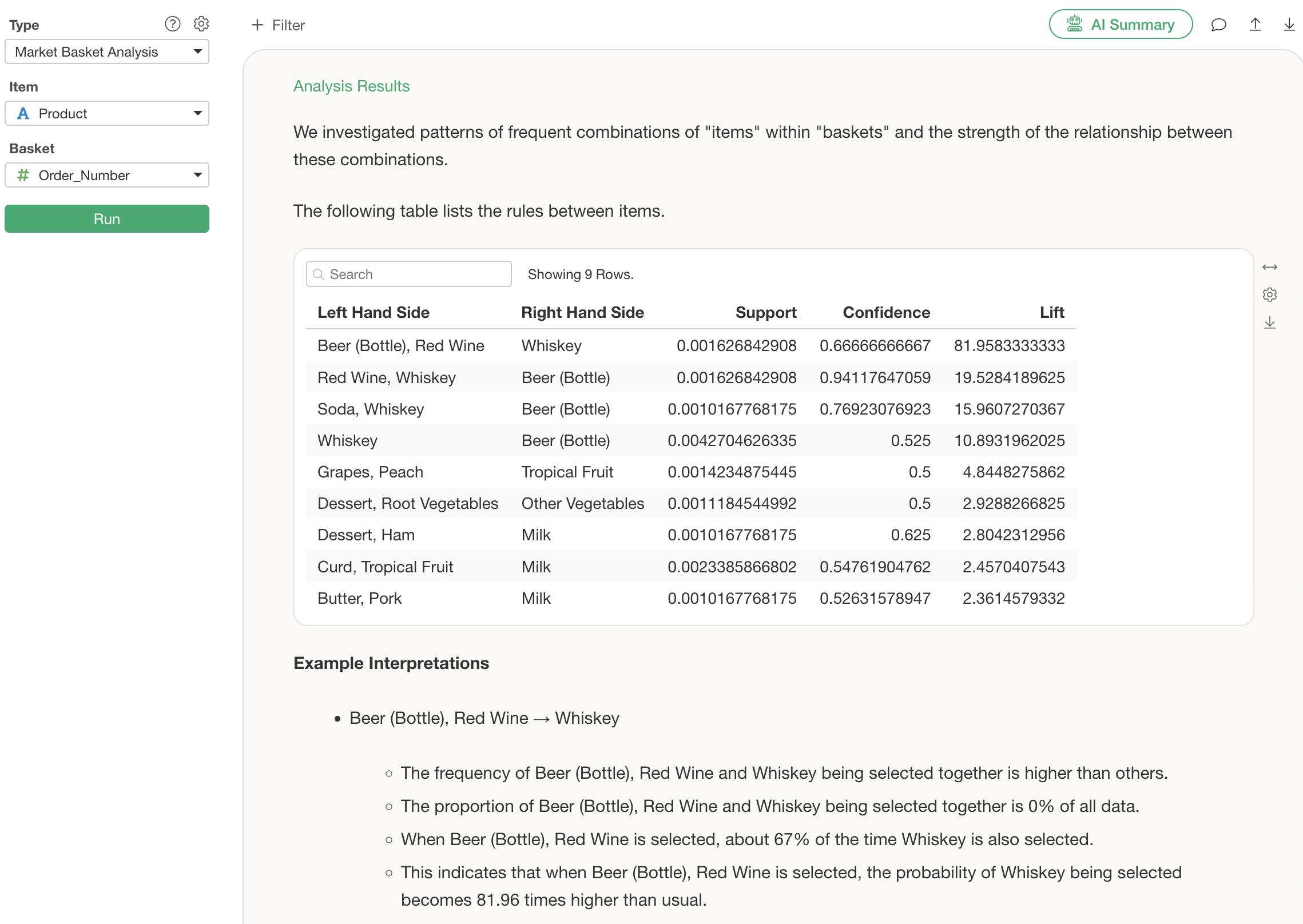Expand the Product item dropdown

(107, 113)
